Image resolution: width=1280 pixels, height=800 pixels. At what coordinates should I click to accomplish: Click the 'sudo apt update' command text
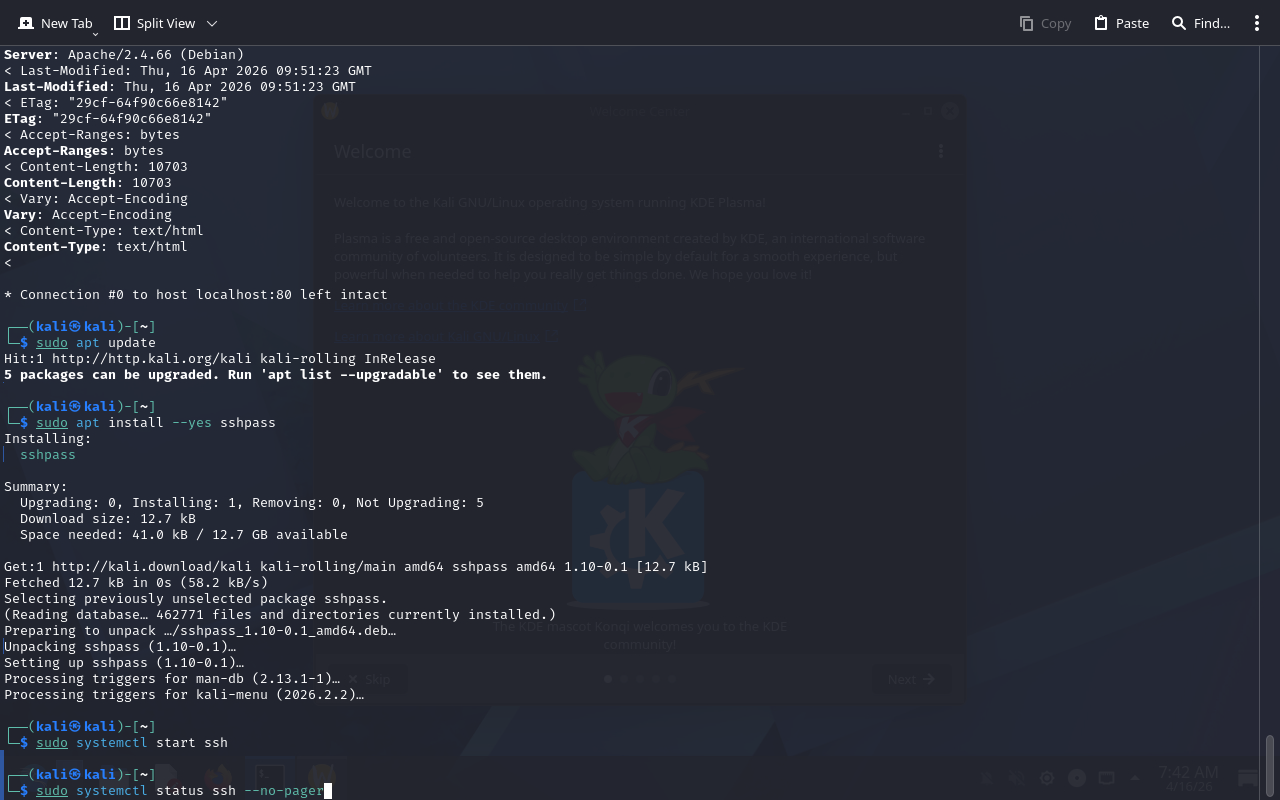pyautogui.click(x=96, y=343)
